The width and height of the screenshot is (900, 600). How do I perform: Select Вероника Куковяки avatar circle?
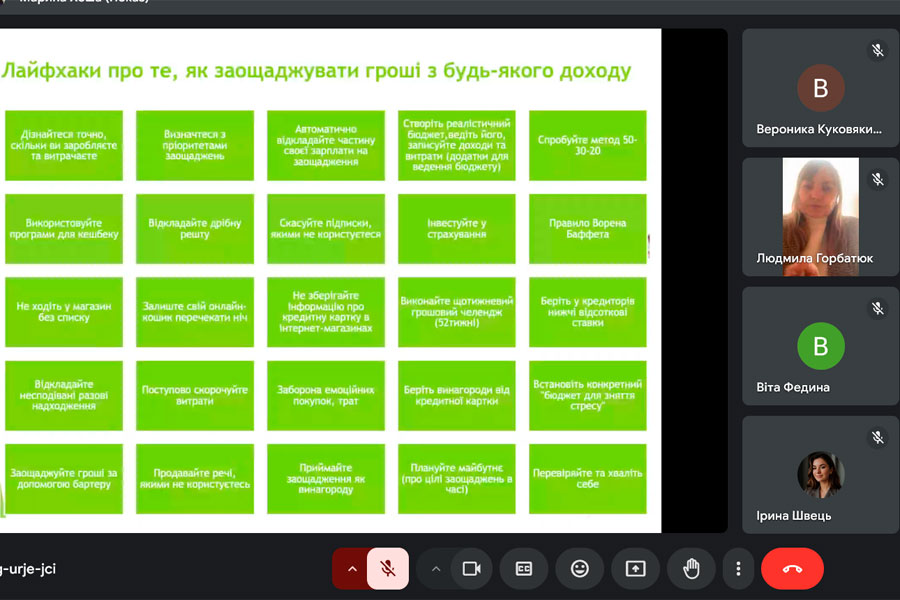pos(821,88)
